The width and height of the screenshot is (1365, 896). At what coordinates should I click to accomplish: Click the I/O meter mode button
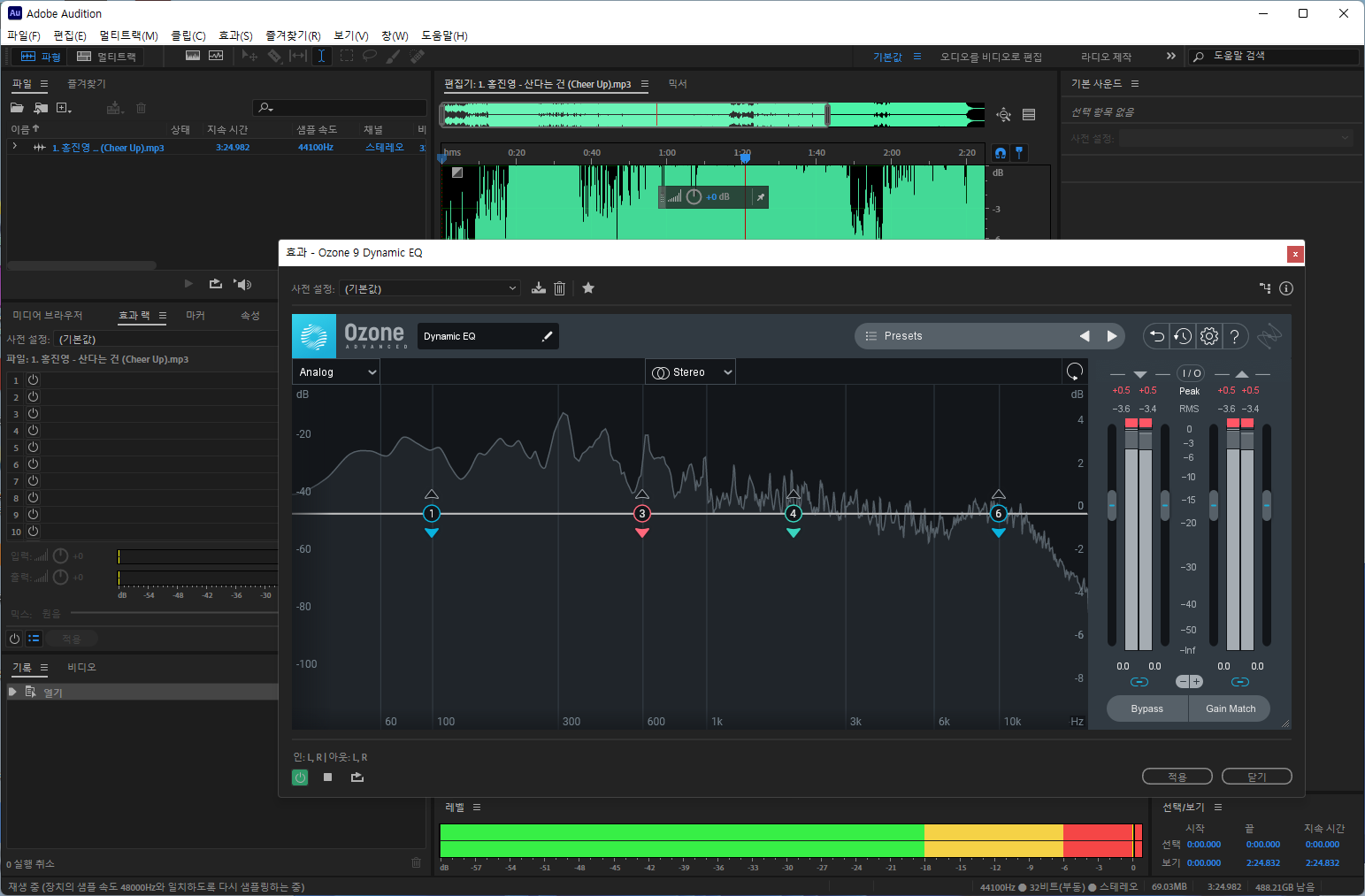pyautogui.click(x=1191, y=373)
